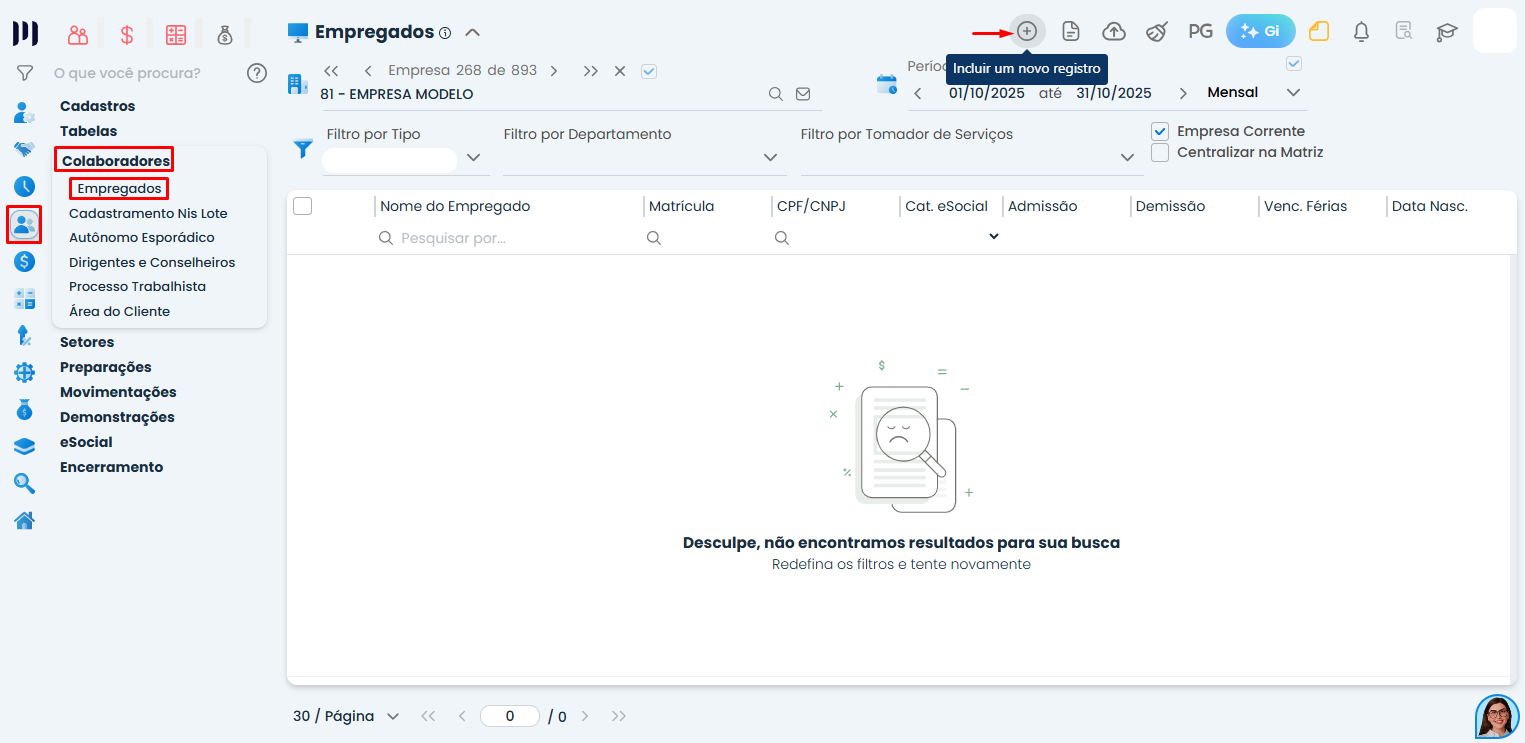The width and height of the screenshot is (1525, 743).
Task: Collapse the Empregados title chevron
Action: point(473,32)
